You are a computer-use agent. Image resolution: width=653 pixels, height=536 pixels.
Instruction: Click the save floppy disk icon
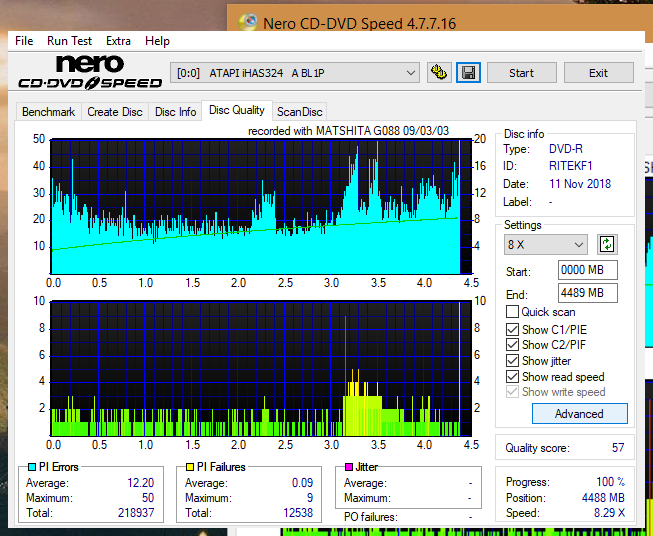click(469, 73)
